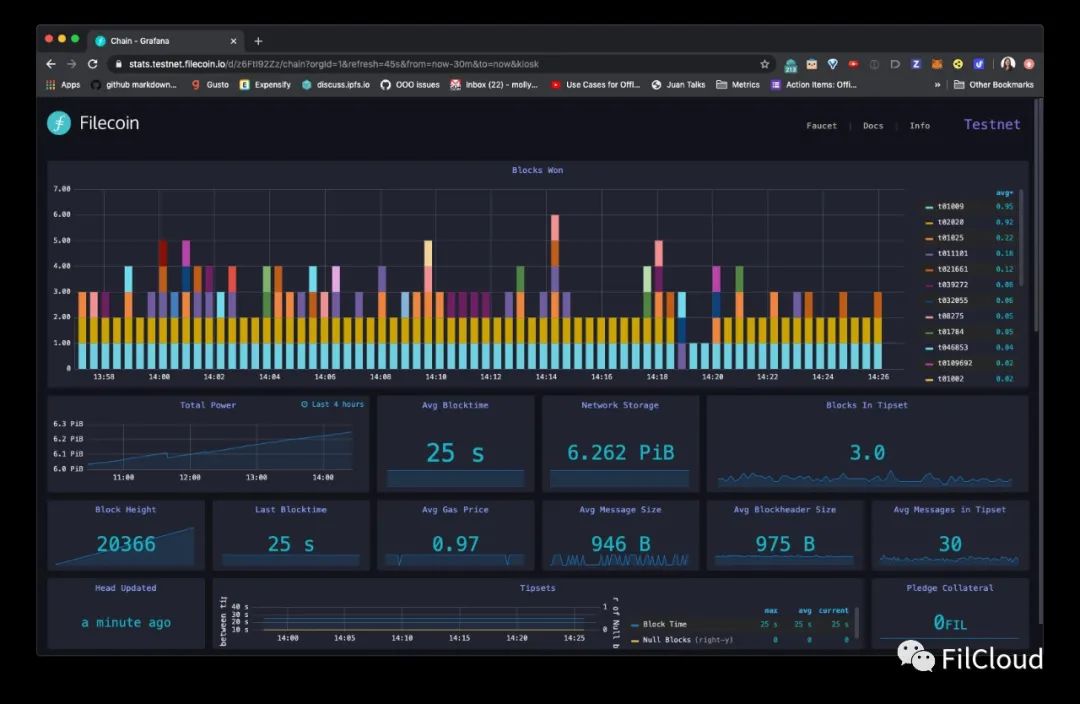Viewport: 1080px width, 704px height.
Task: Toggle series t021661 in the legend
Action: tap(953, 269)
